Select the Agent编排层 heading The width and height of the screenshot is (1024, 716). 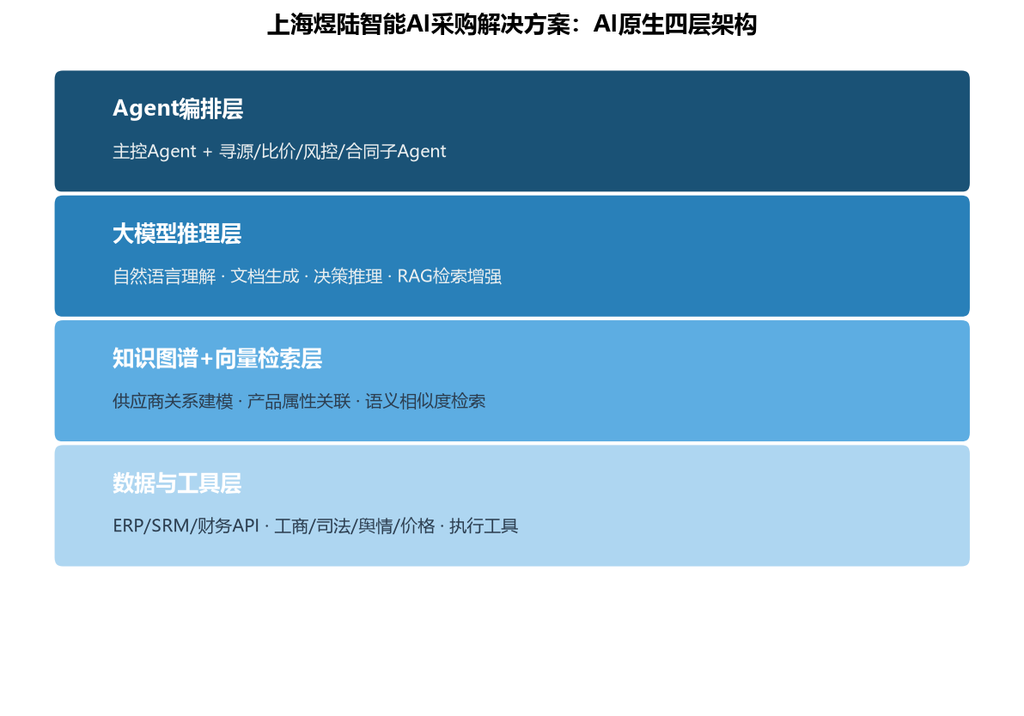178,108
